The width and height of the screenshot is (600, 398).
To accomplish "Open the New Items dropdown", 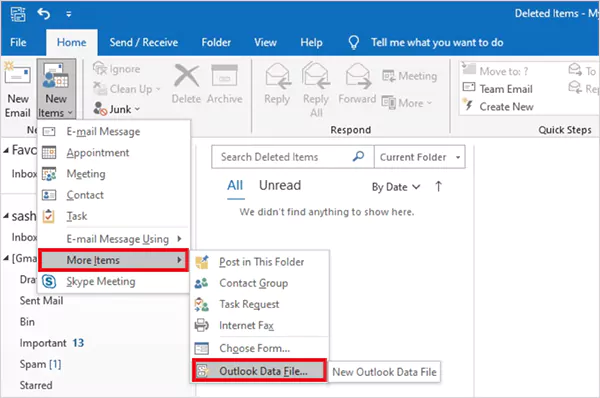I will point(56,89).
